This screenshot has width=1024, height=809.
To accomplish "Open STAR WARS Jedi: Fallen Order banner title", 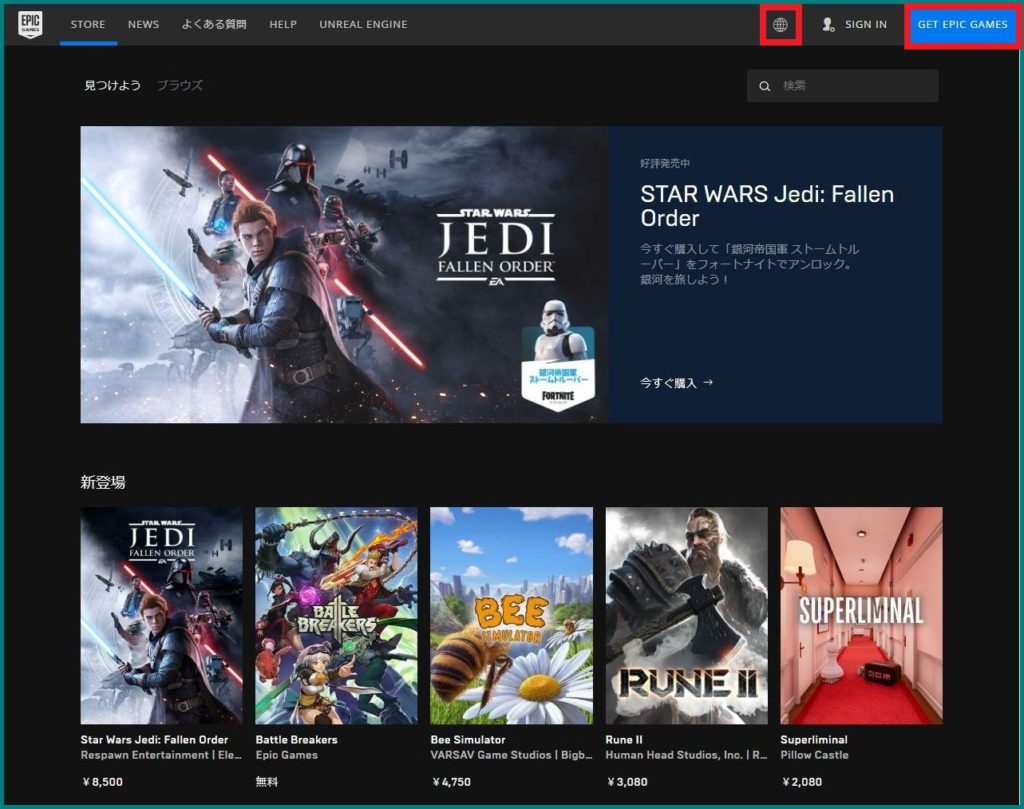I will click(767, 206).
